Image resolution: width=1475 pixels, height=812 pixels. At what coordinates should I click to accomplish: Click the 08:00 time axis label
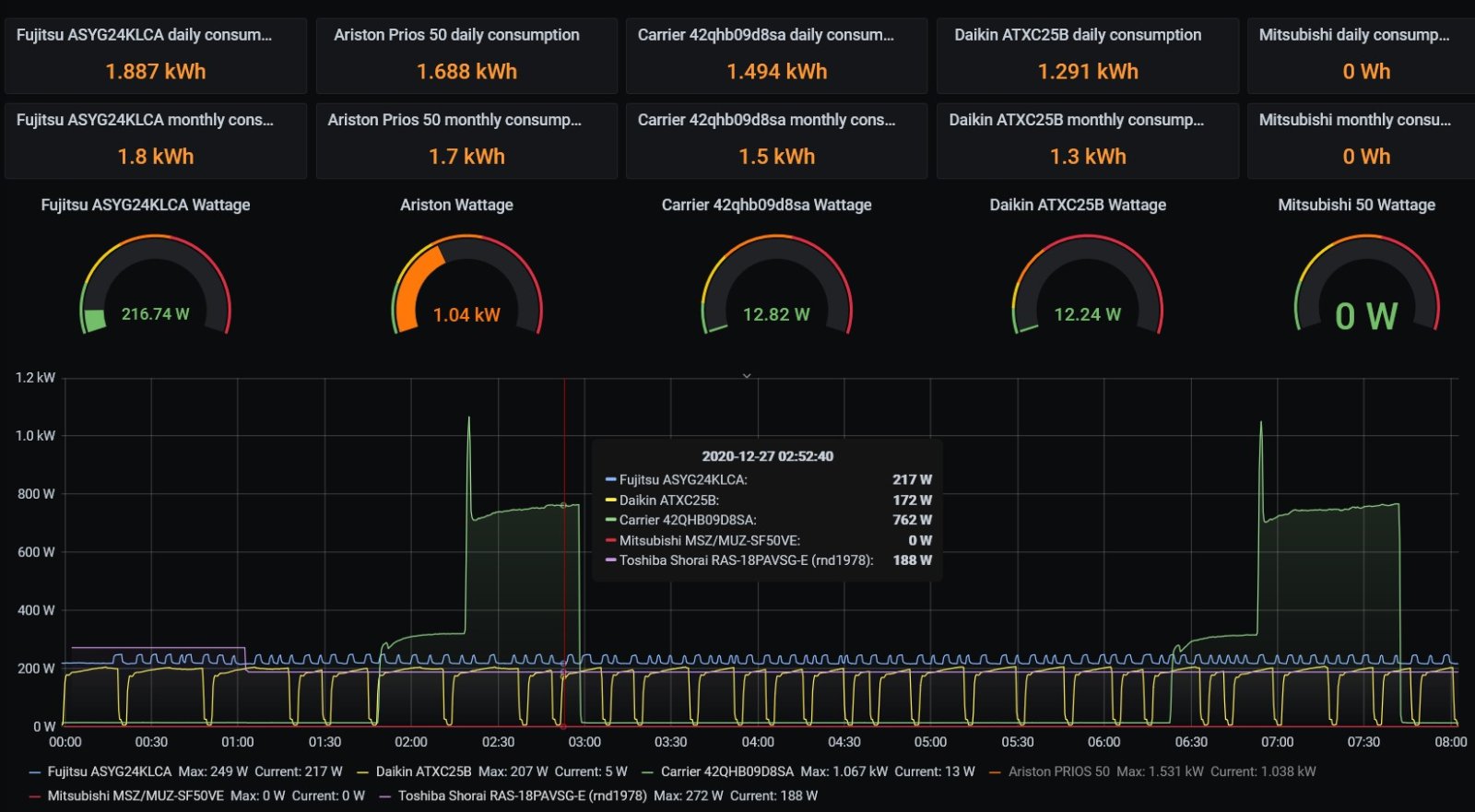(1451, 742)
